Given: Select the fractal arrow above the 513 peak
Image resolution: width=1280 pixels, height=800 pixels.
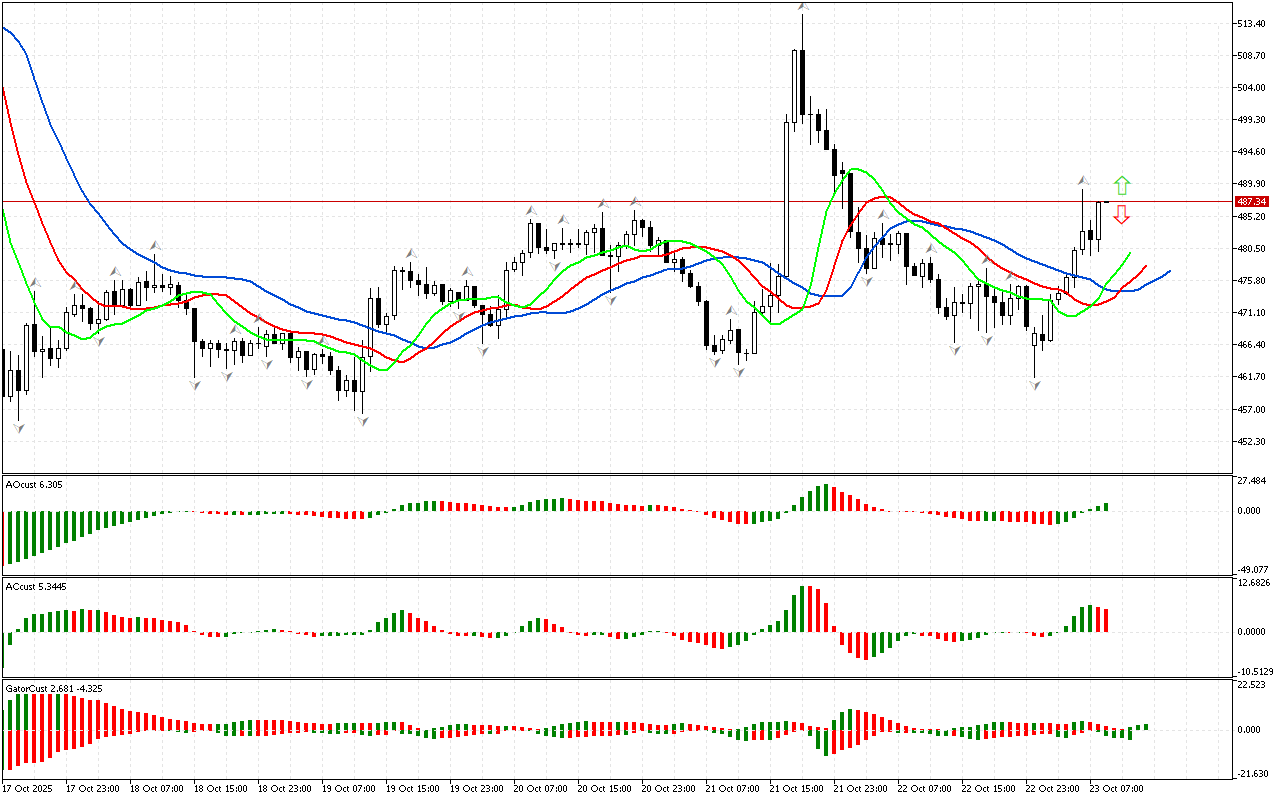Looking at the screenshot, I should pos(802,7).
